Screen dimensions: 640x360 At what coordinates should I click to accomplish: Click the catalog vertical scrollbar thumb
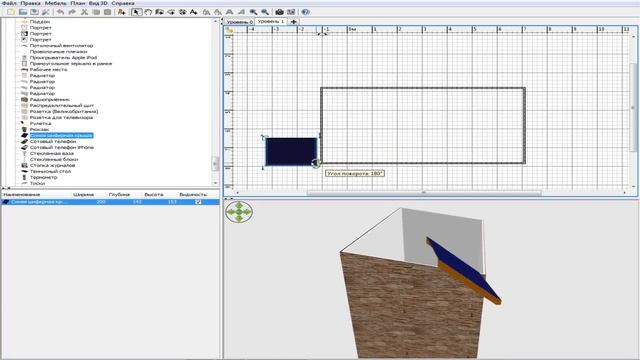[x=215, y=163]
